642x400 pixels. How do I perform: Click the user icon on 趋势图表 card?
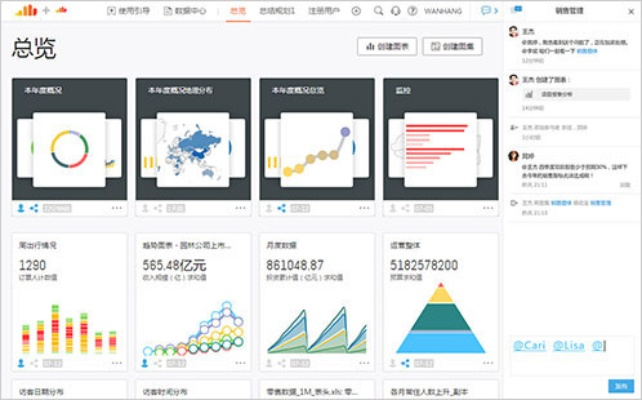click(x=145, y=363)
